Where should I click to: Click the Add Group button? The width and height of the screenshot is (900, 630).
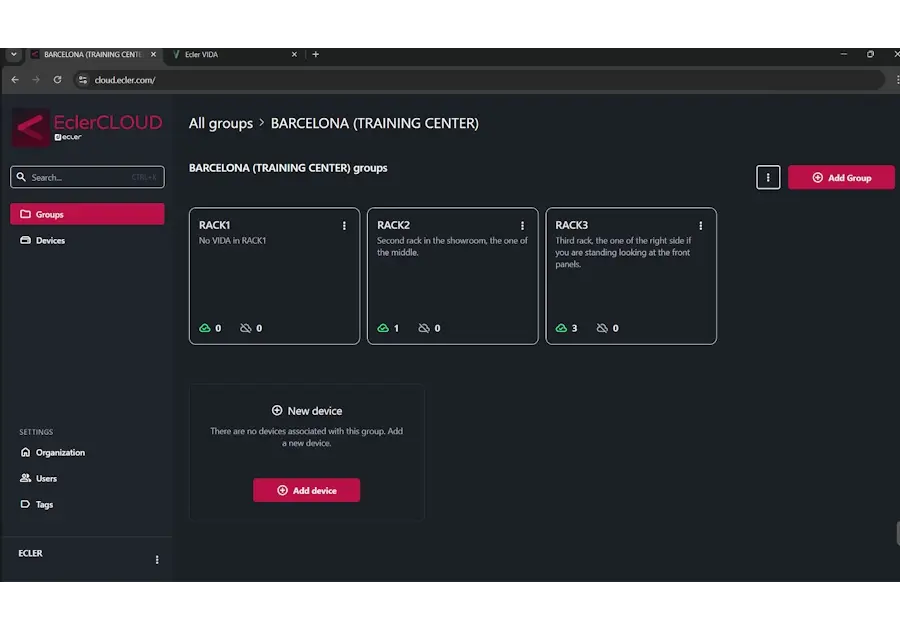click(x=841, y=177)
